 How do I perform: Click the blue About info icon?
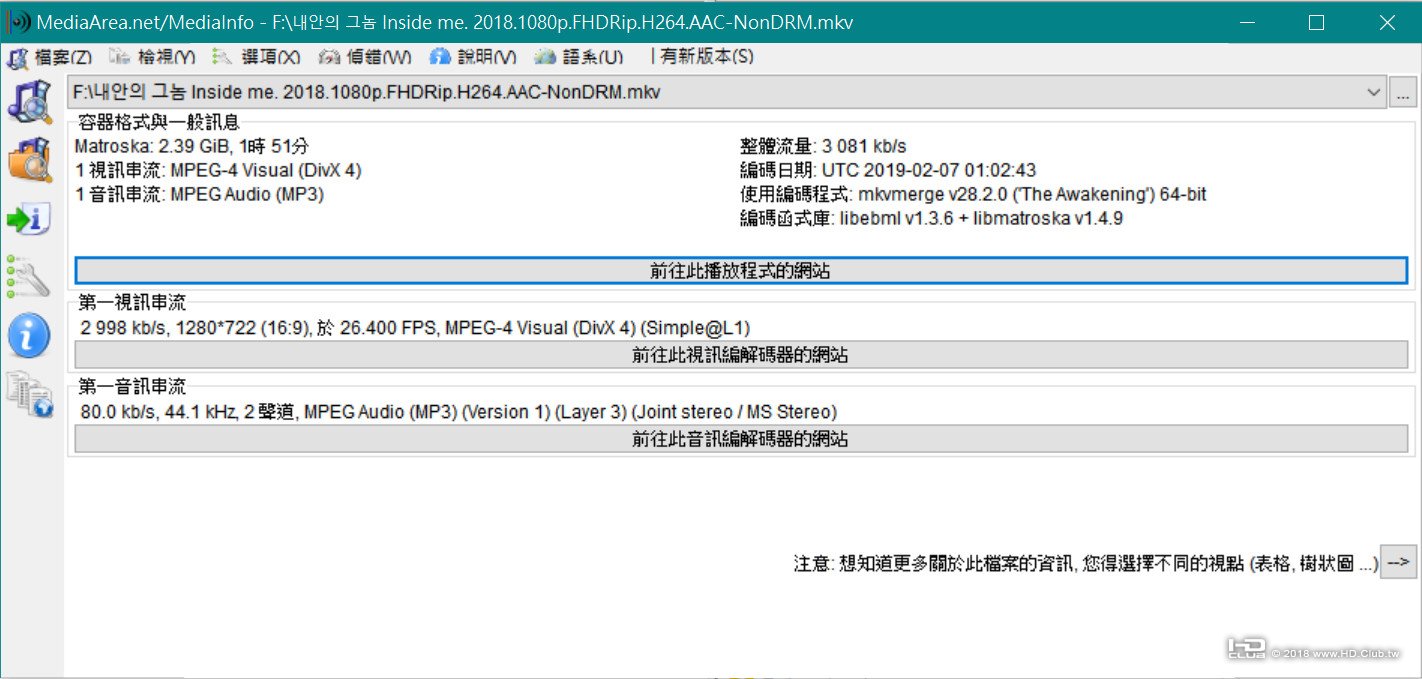click(29, 336)
